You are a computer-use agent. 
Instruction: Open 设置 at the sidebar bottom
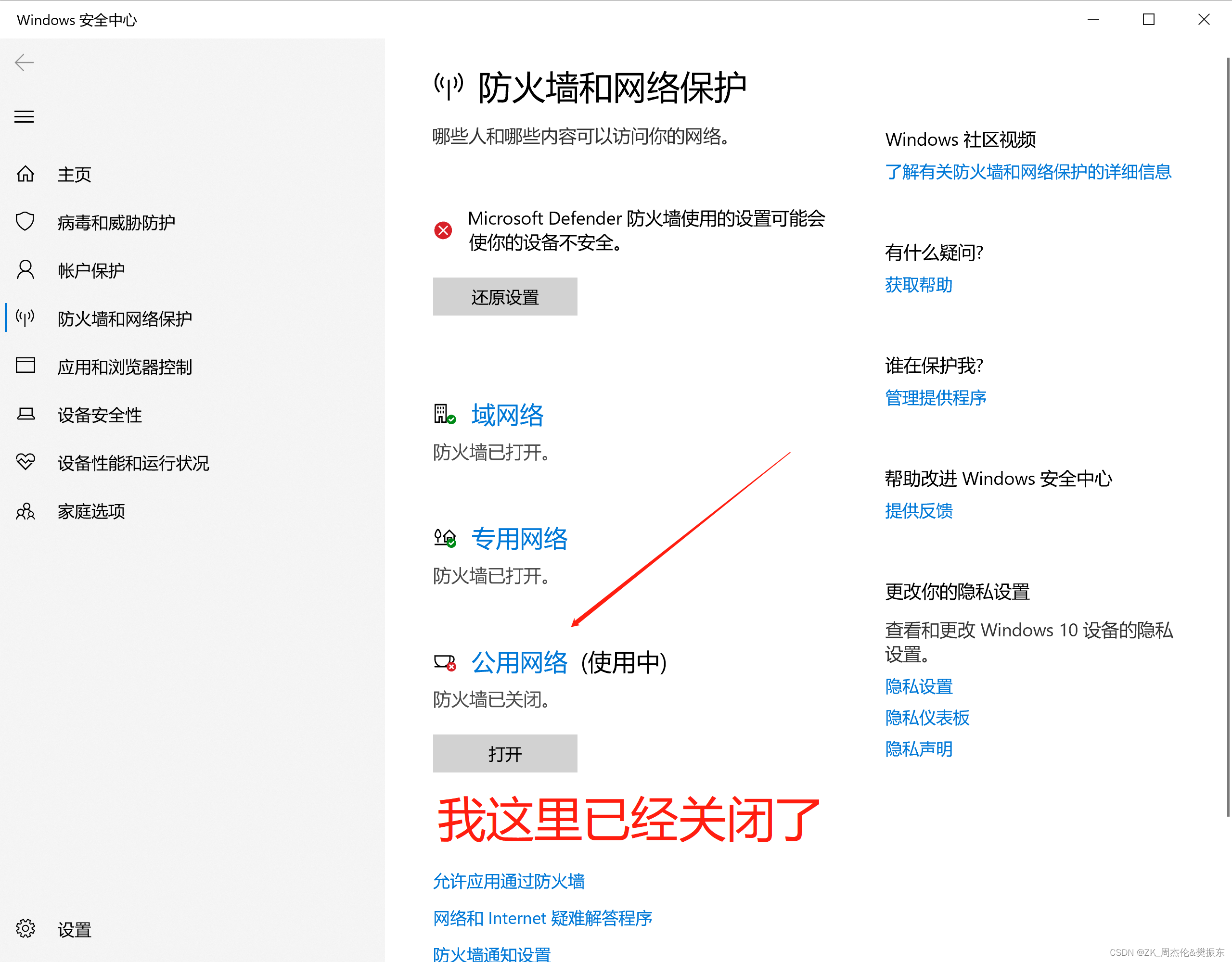click(75, 929)
